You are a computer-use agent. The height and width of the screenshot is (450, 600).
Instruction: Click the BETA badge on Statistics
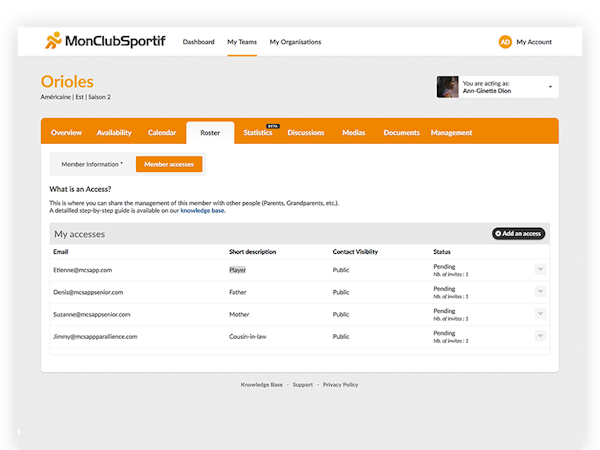[273, 126]
